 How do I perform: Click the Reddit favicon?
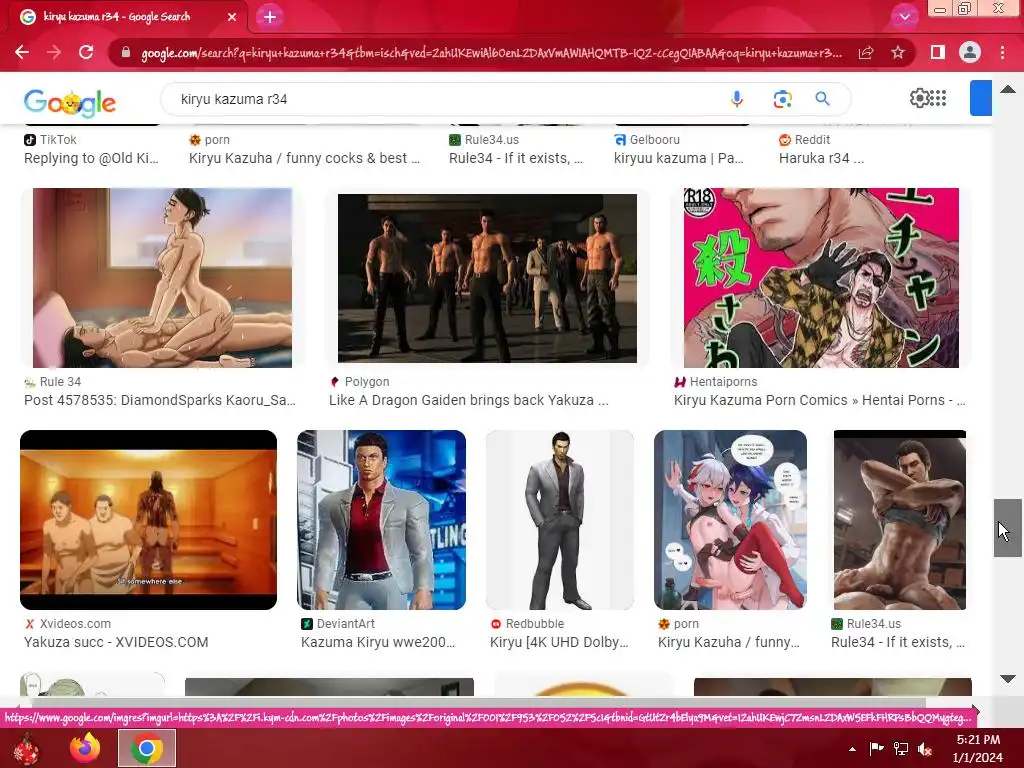(785, 140)
